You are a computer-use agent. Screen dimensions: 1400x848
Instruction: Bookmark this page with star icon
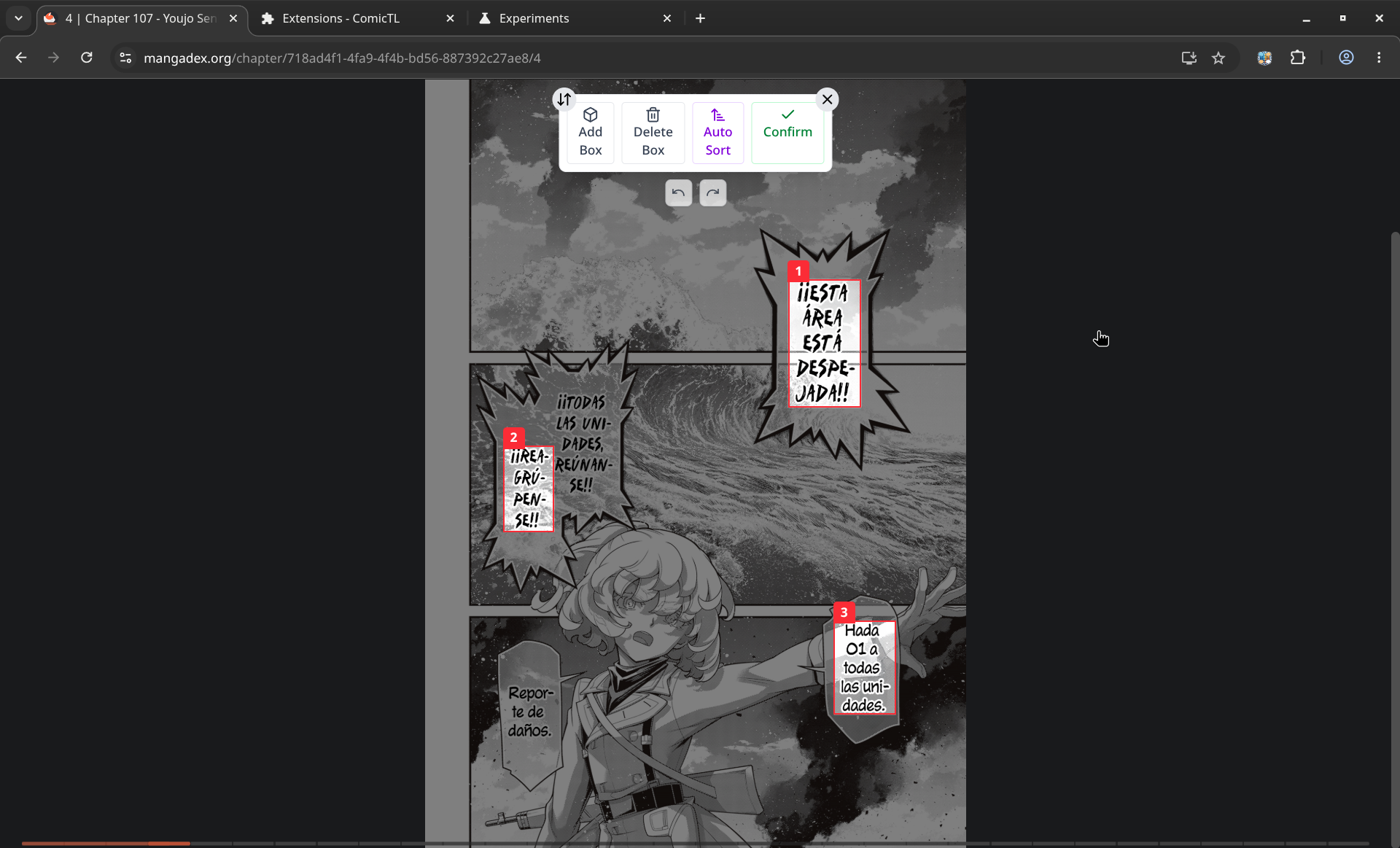[x=1218, y=58]
